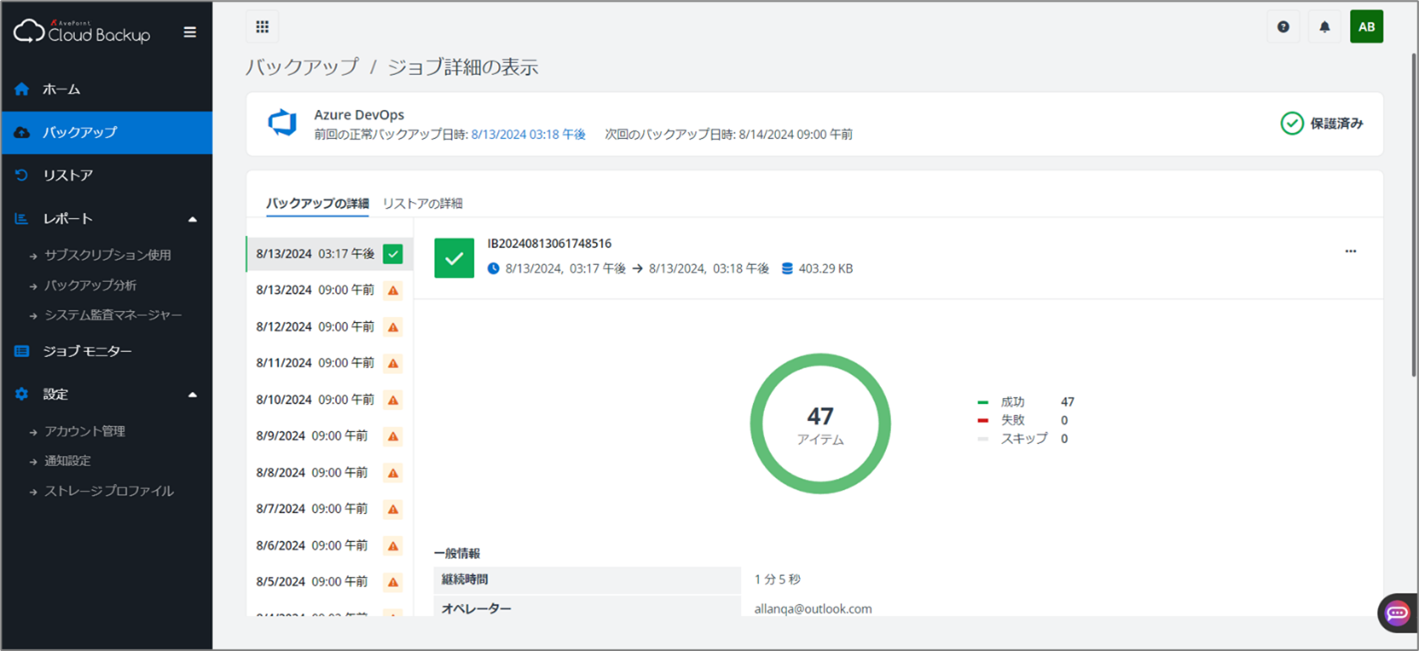Click the warning icon for 8/10/2024

tap(393, 400)
